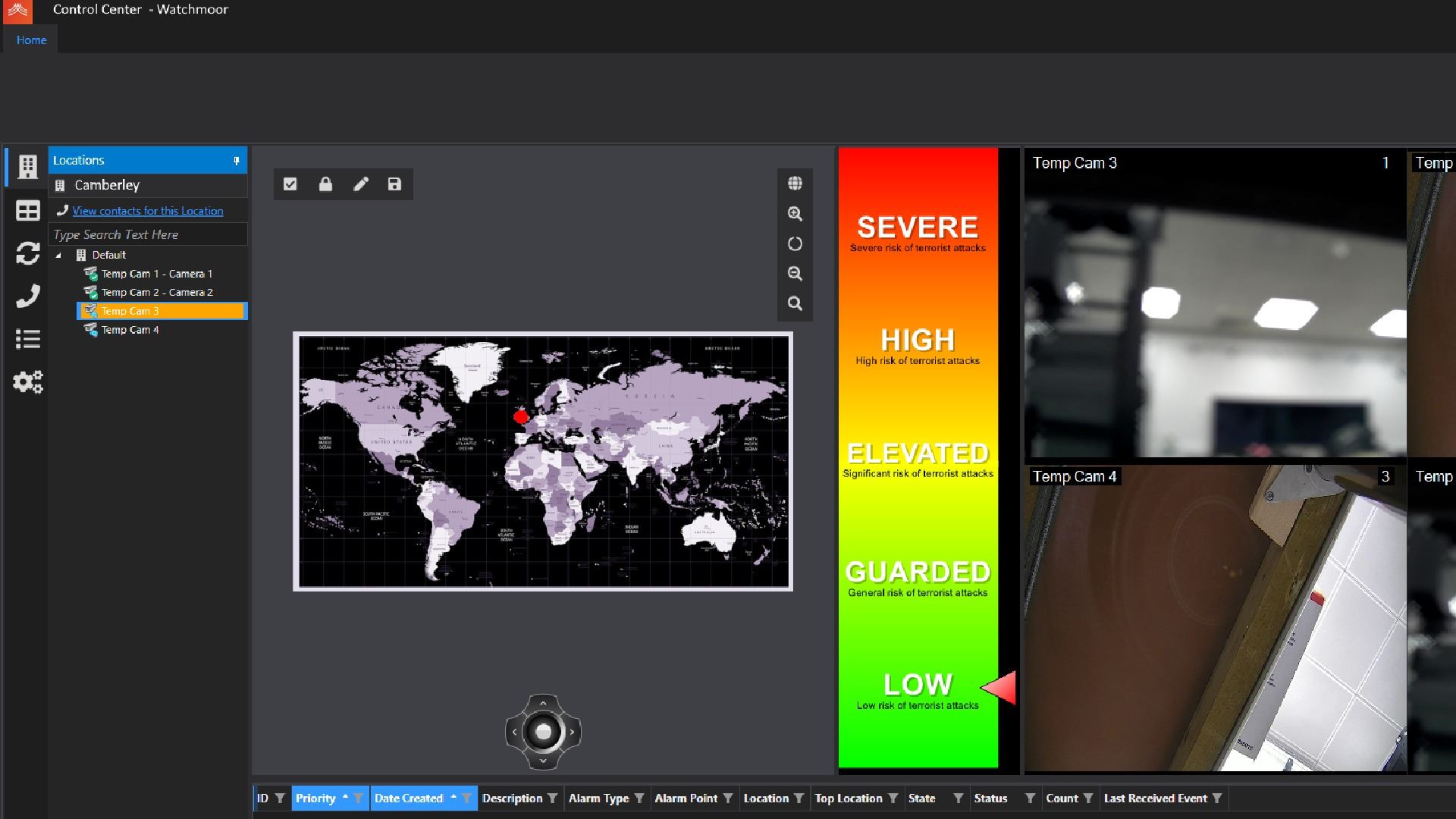Click the Locations panel header
The image size is (1456, 819).
(x=148, y=161)
